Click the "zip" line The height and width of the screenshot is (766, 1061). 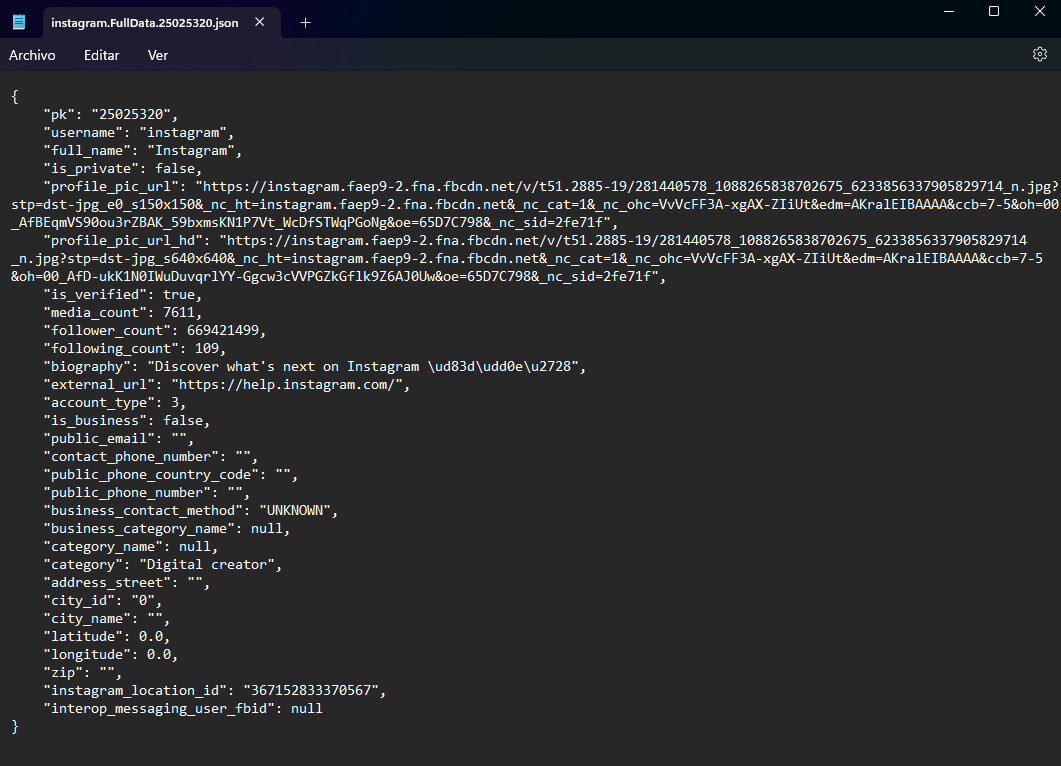tap(83, 673)
